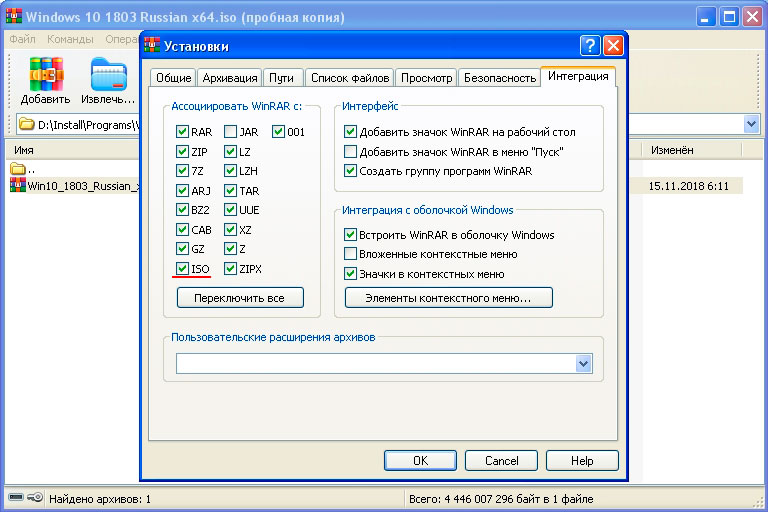
Task: Enable Вложенные контекстные меню checkbox
Action: 350,254
